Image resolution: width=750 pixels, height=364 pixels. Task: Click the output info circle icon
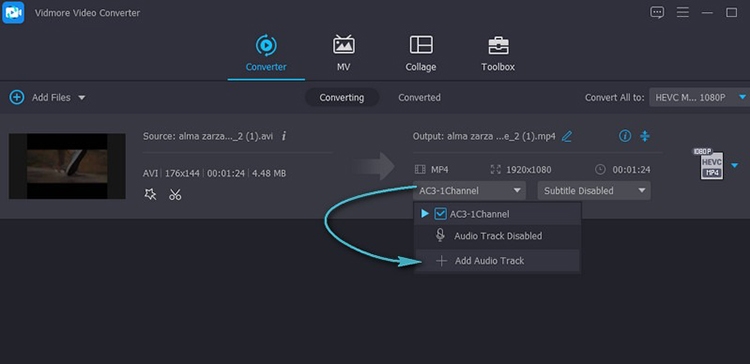tap(625, 136)
